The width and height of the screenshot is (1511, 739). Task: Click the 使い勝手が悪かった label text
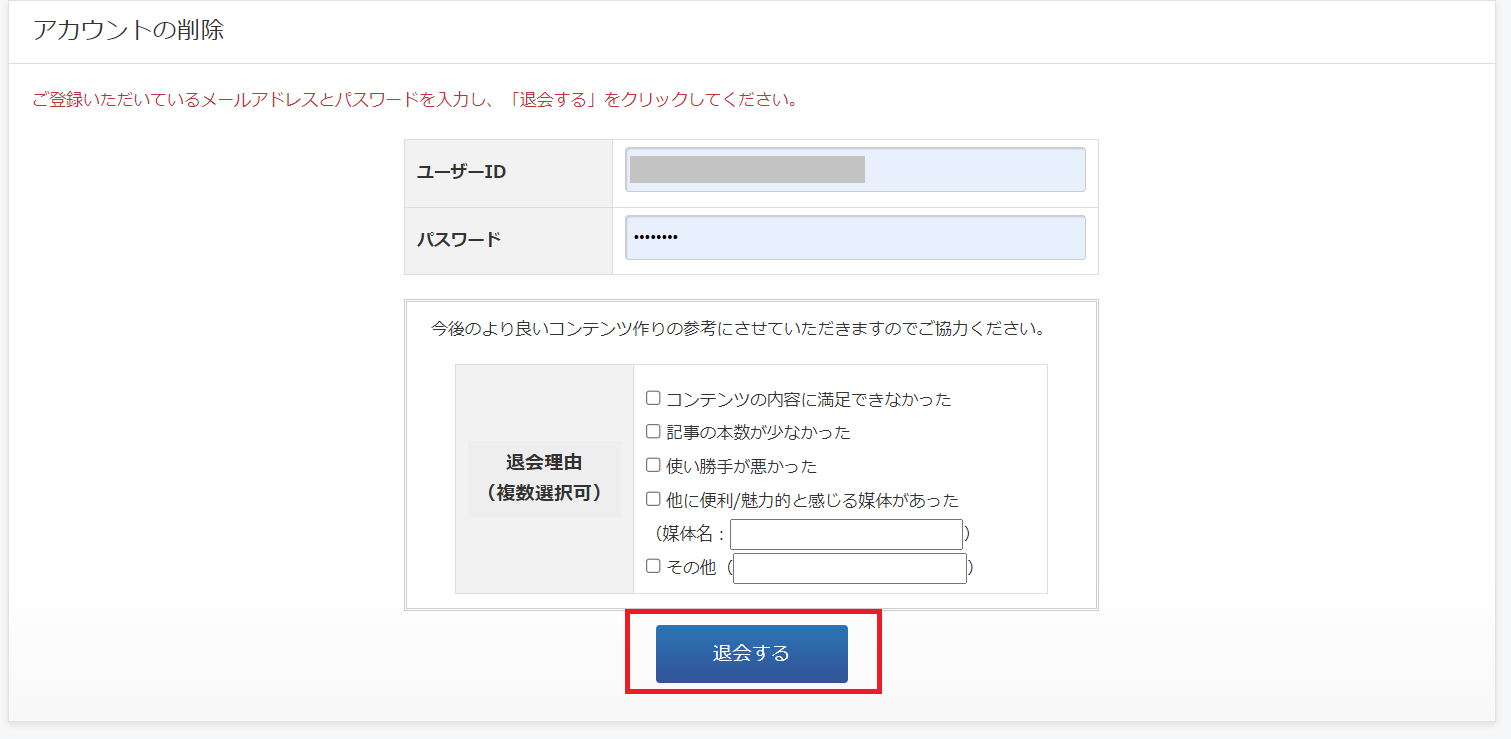pyautogui.click(x=741, y=466)
